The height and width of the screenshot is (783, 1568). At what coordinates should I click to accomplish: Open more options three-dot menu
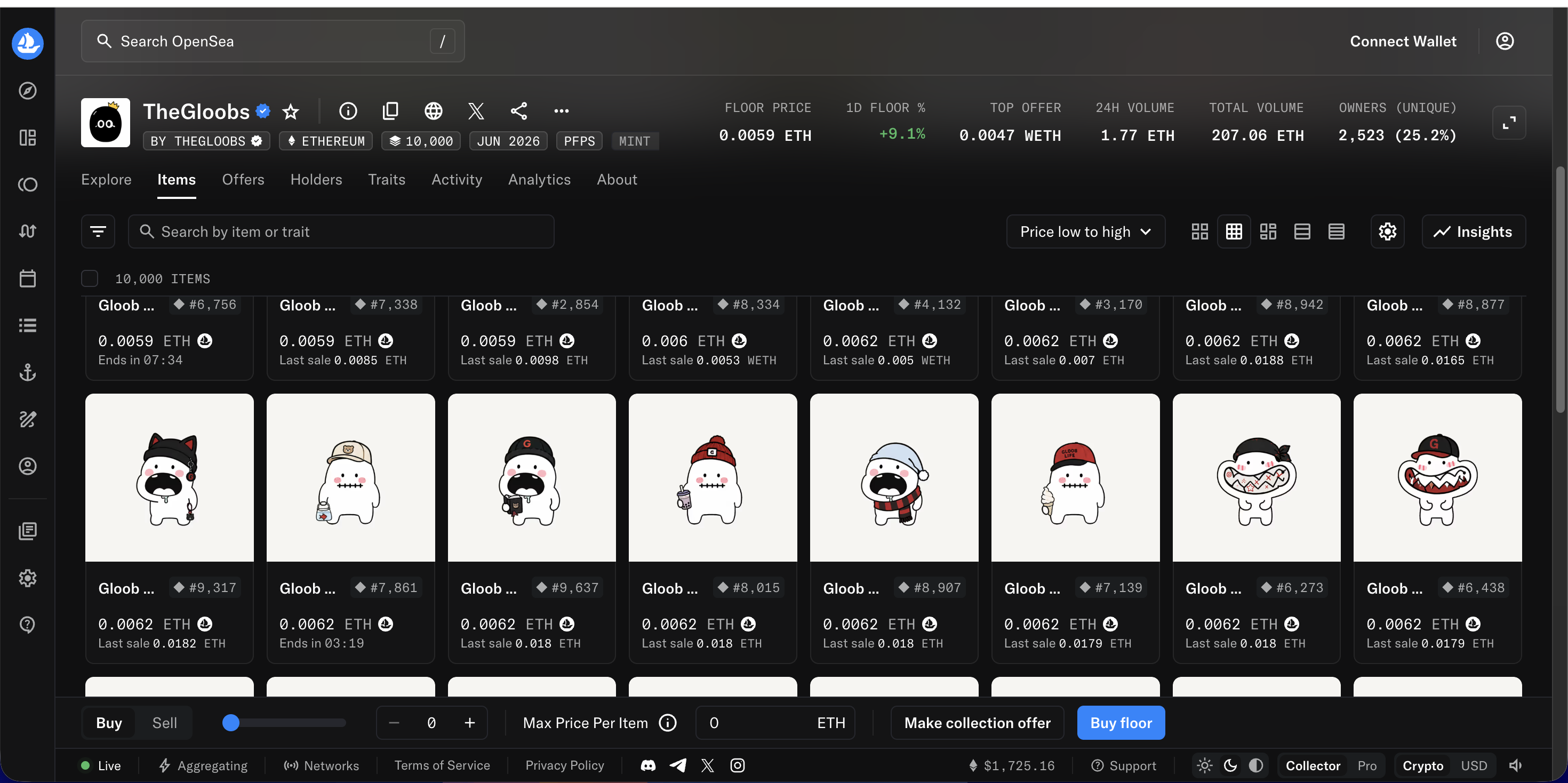pos(561,111)
